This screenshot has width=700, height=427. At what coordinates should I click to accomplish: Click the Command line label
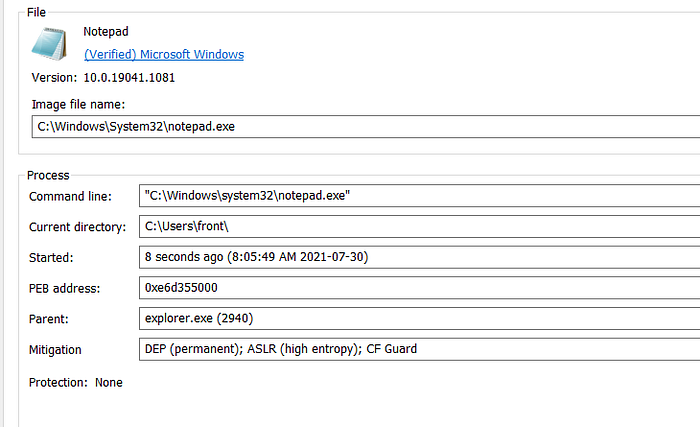click(x=70, y=197)
